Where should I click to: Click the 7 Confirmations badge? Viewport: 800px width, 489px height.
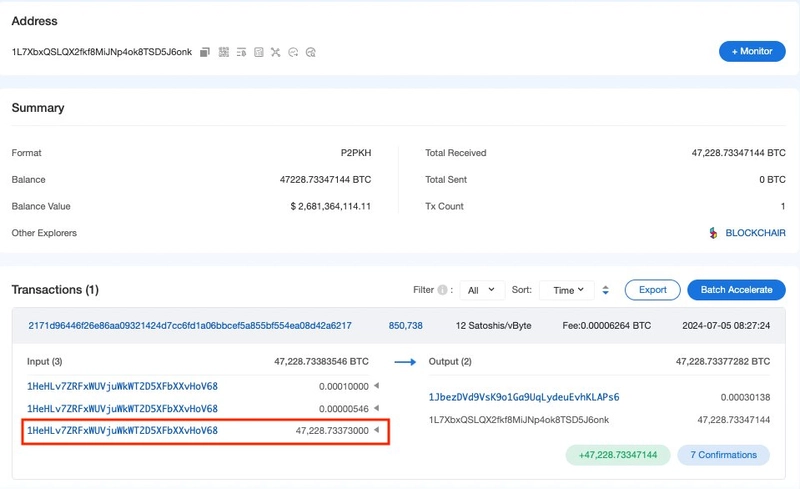723,455
